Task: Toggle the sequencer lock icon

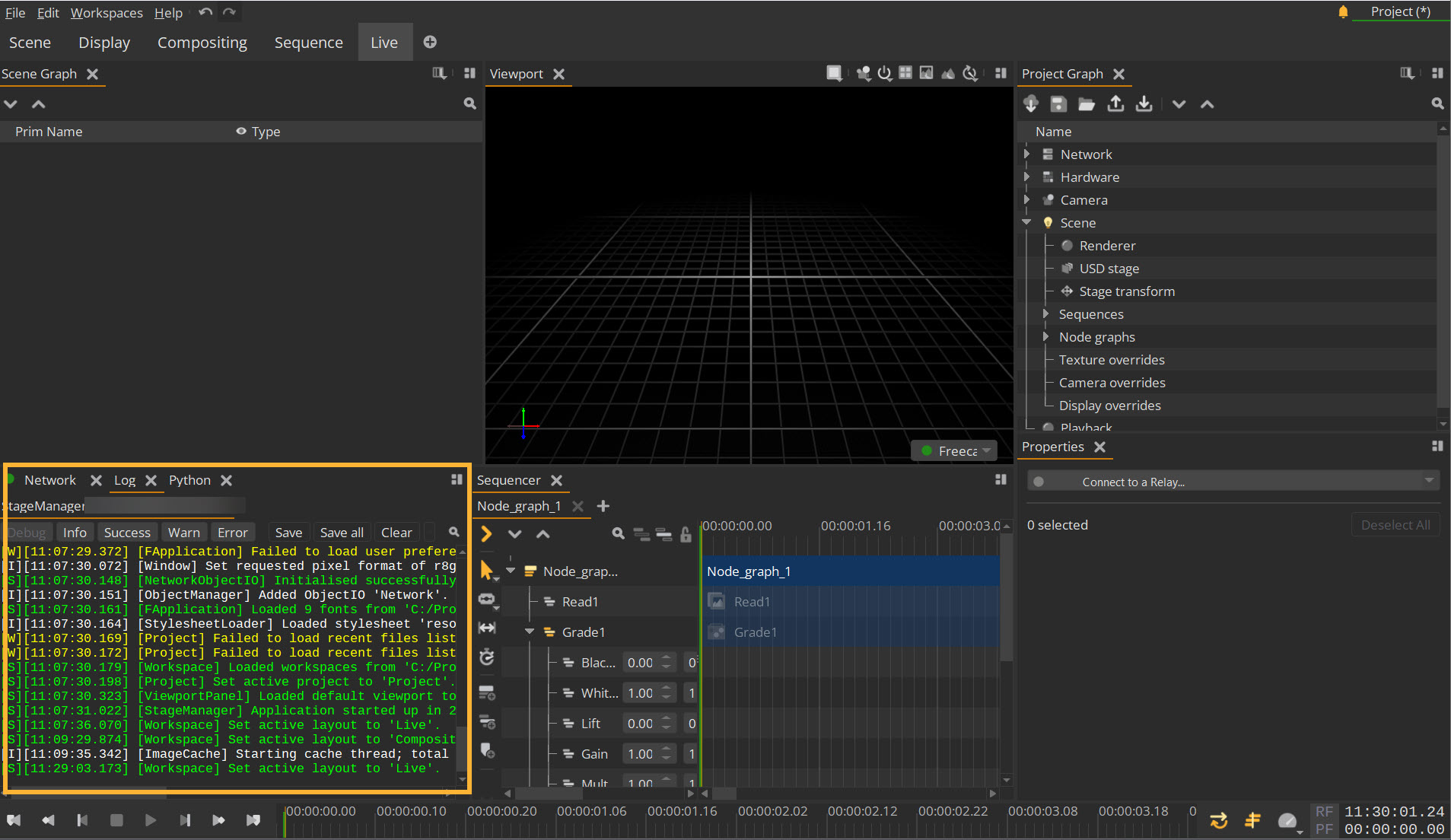Action: (686, 534)
